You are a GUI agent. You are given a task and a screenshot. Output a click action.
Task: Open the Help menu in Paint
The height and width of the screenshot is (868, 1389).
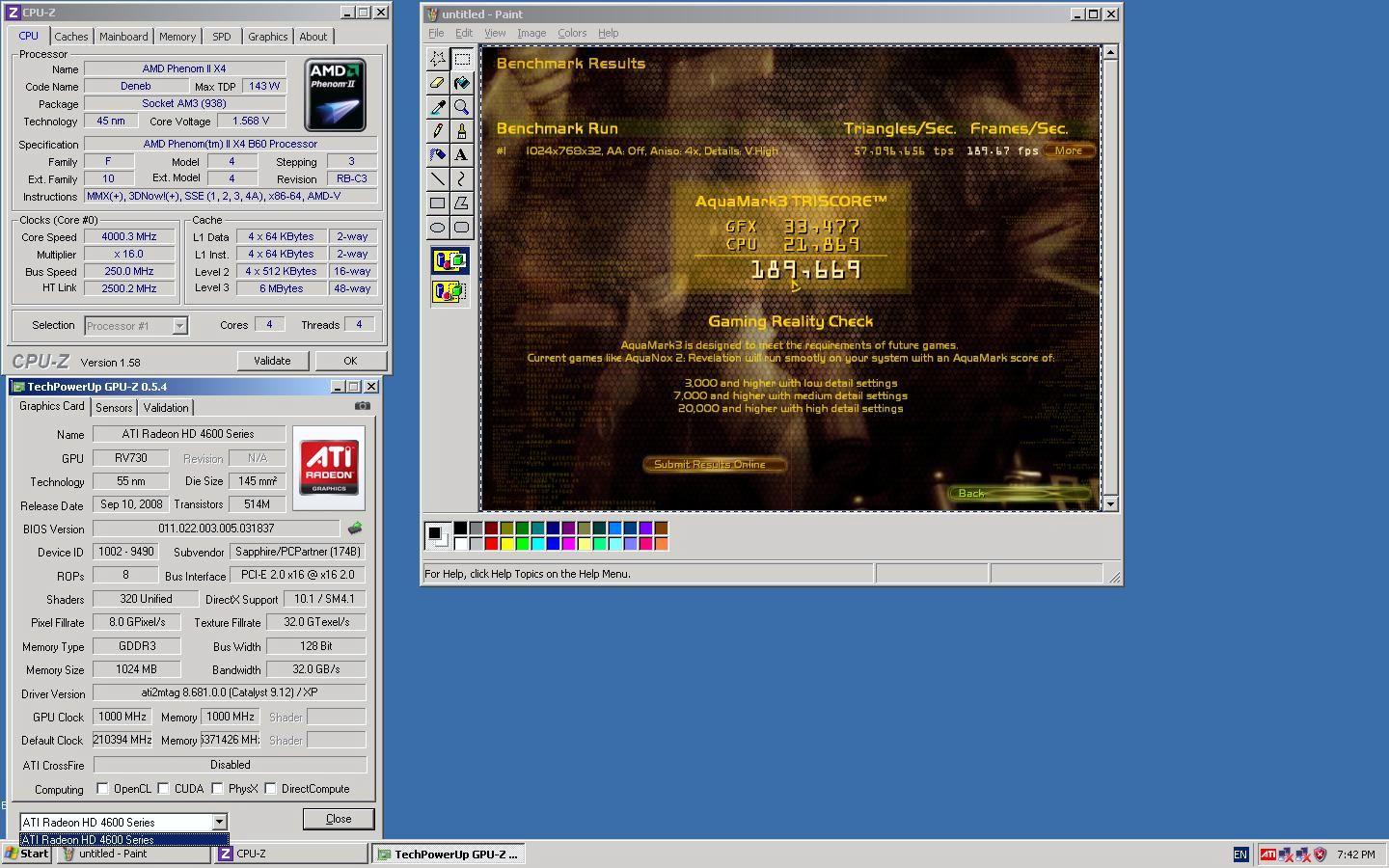(608, 33)
